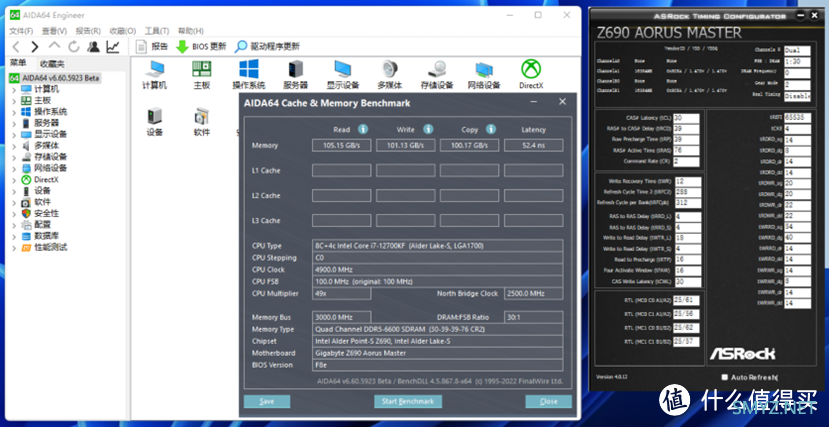Go back with the left arrow toolbar icon

pos(16,47)
